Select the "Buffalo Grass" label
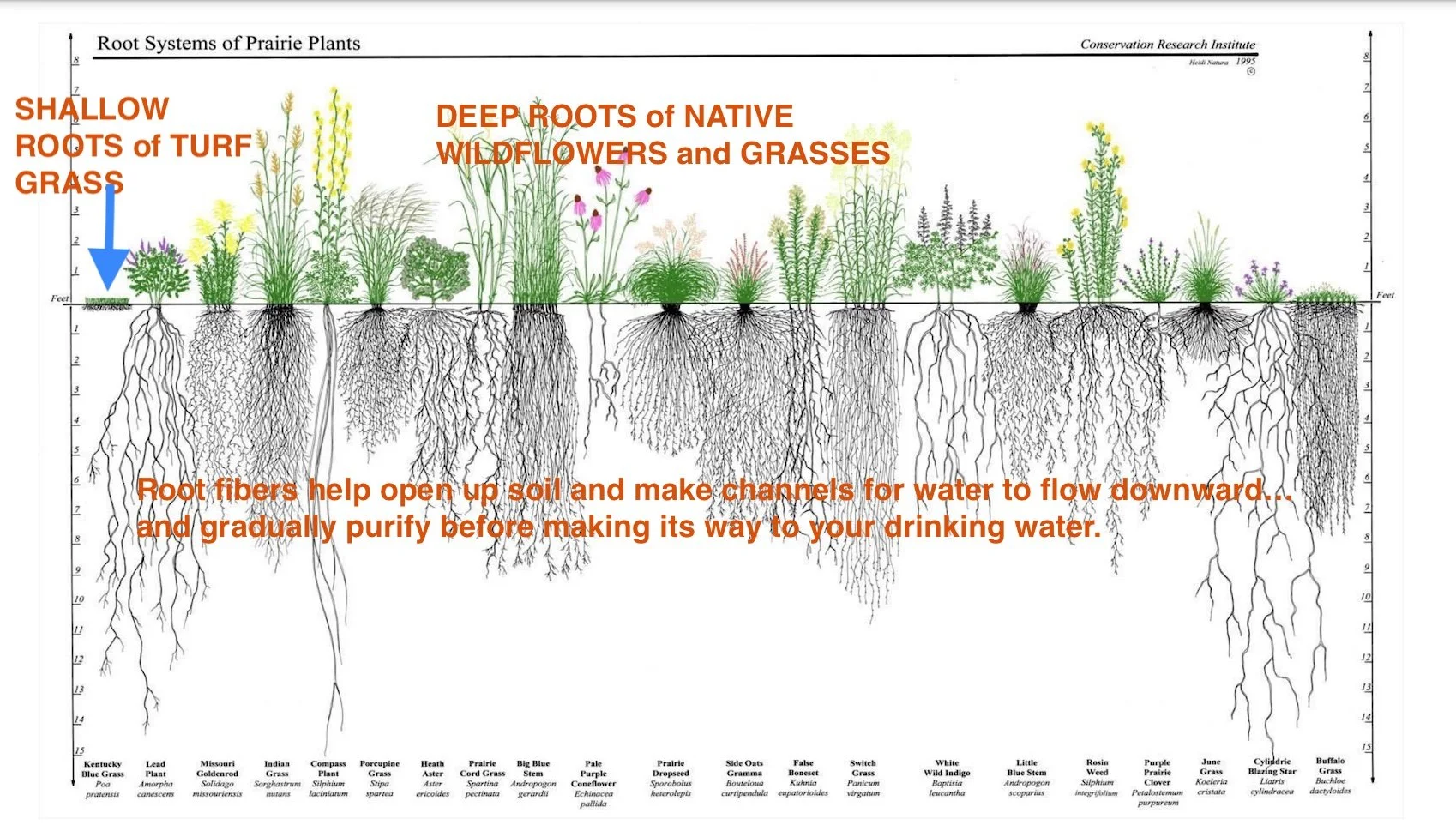The image size is (1456, 825). [x=1330, y=765]
